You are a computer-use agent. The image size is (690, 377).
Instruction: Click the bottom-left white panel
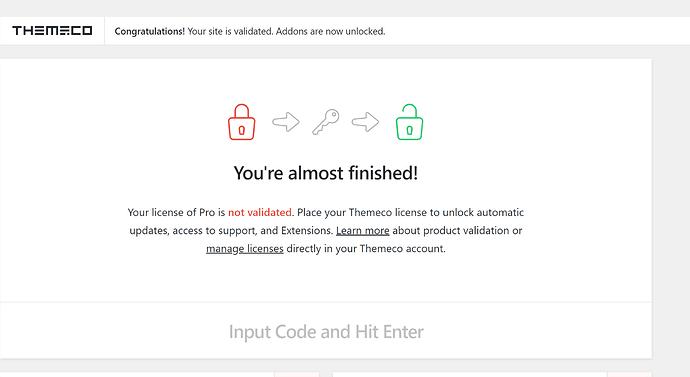(x=137, y=375)
